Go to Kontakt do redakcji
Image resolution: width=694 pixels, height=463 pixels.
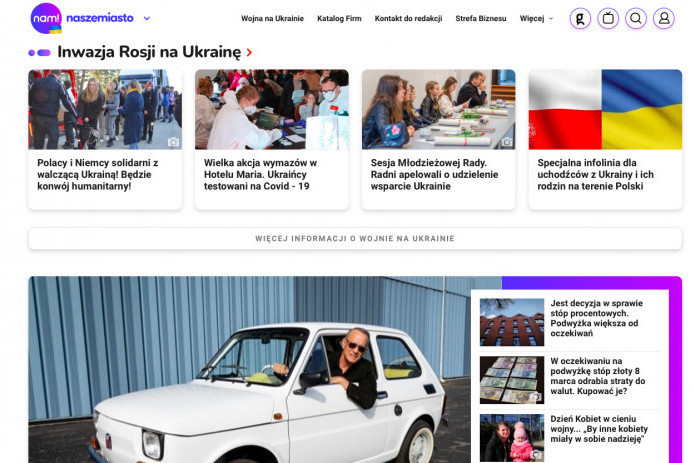(x=408, y=19)
